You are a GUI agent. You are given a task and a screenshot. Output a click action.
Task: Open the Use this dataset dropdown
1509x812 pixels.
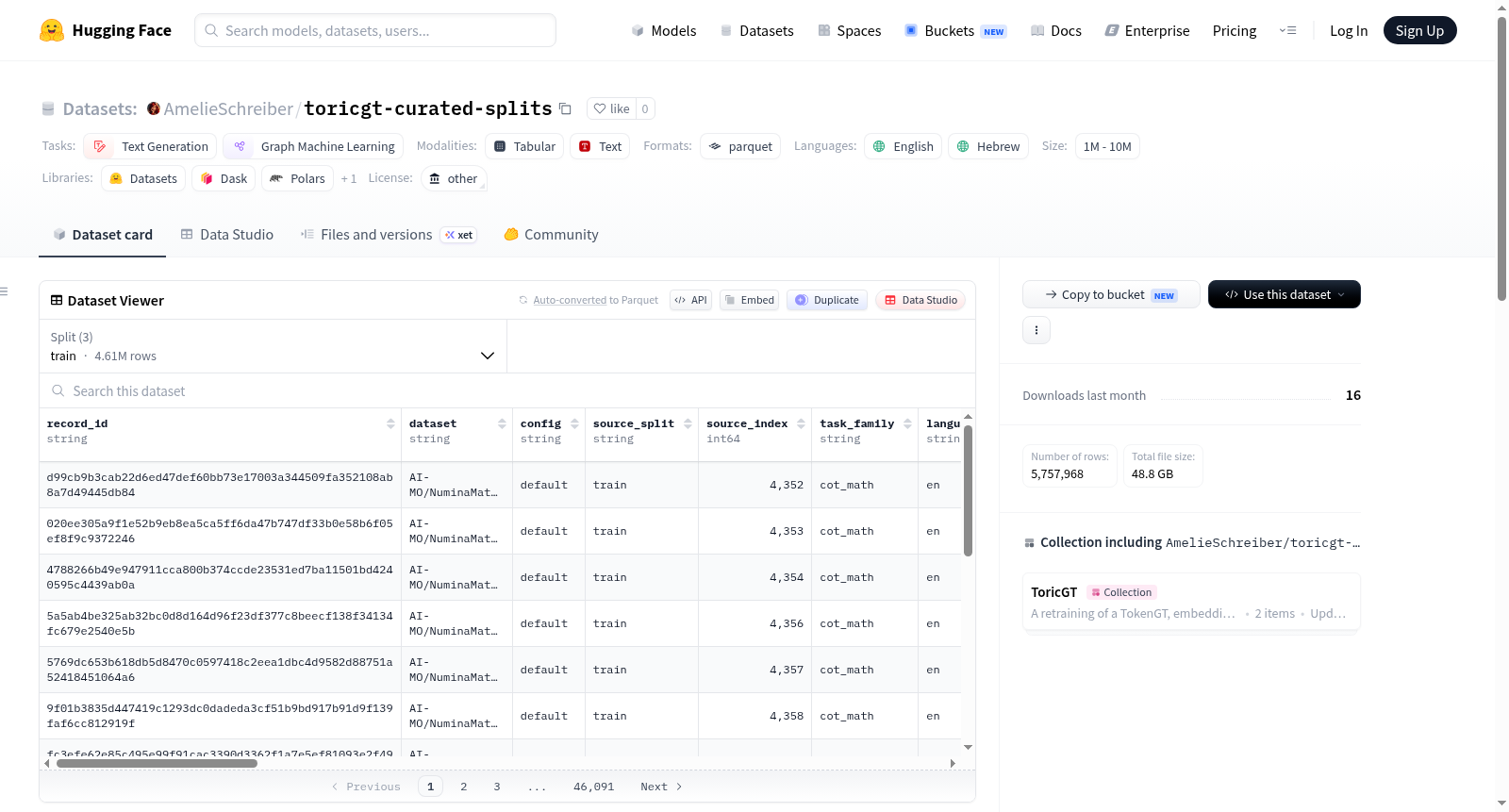pos(1285,294)
